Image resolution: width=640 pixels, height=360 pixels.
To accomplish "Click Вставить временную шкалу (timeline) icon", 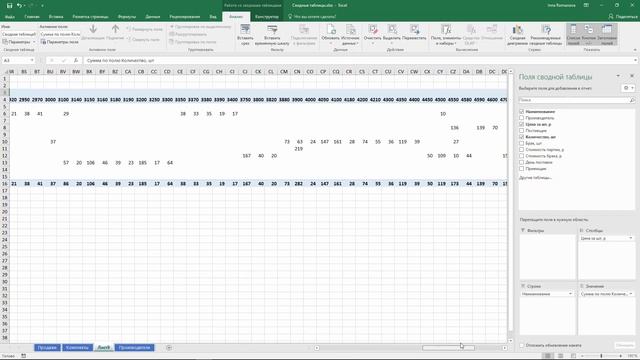I will coord(272,30).
